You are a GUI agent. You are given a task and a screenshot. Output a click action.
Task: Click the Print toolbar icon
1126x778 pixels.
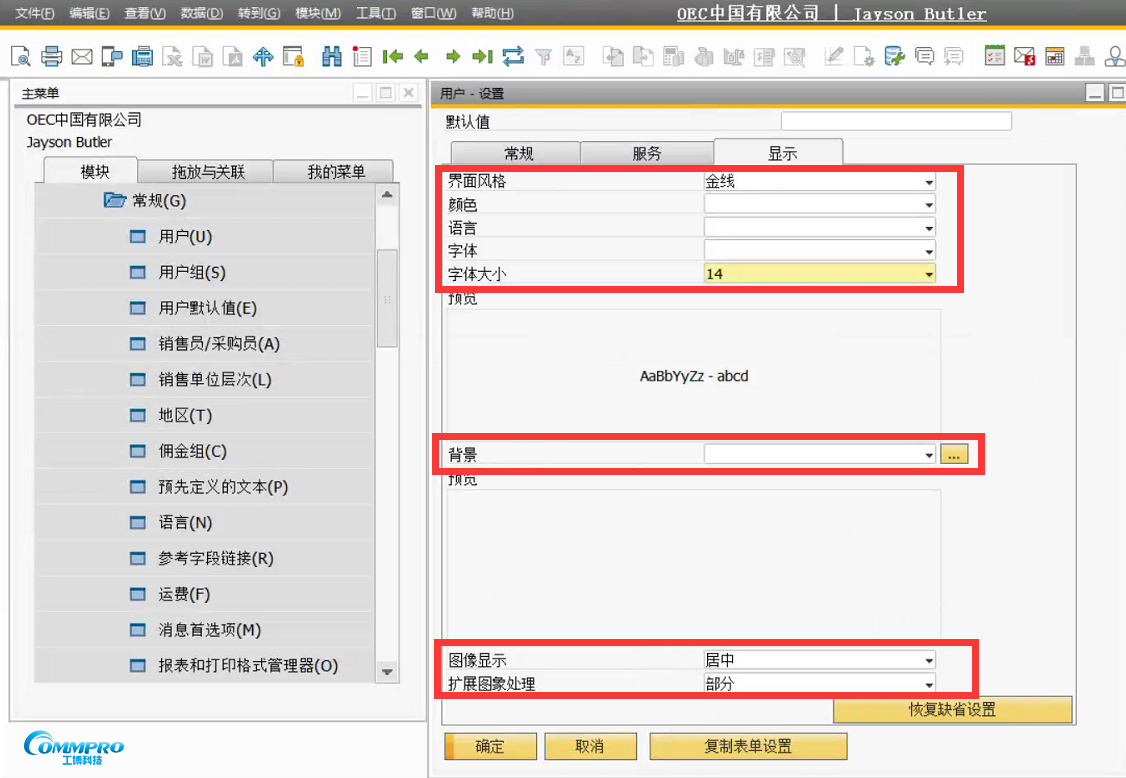[x=51, y=56]
